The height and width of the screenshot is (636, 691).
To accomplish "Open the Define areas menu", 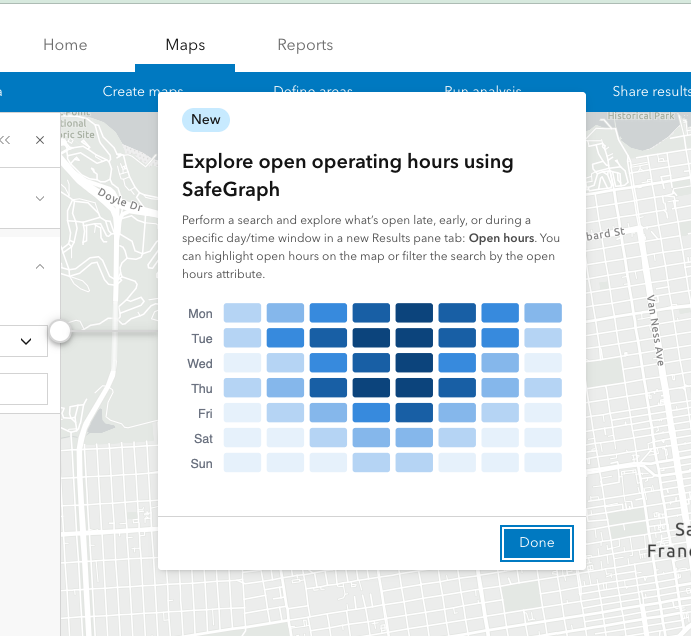I will point(313,88).
